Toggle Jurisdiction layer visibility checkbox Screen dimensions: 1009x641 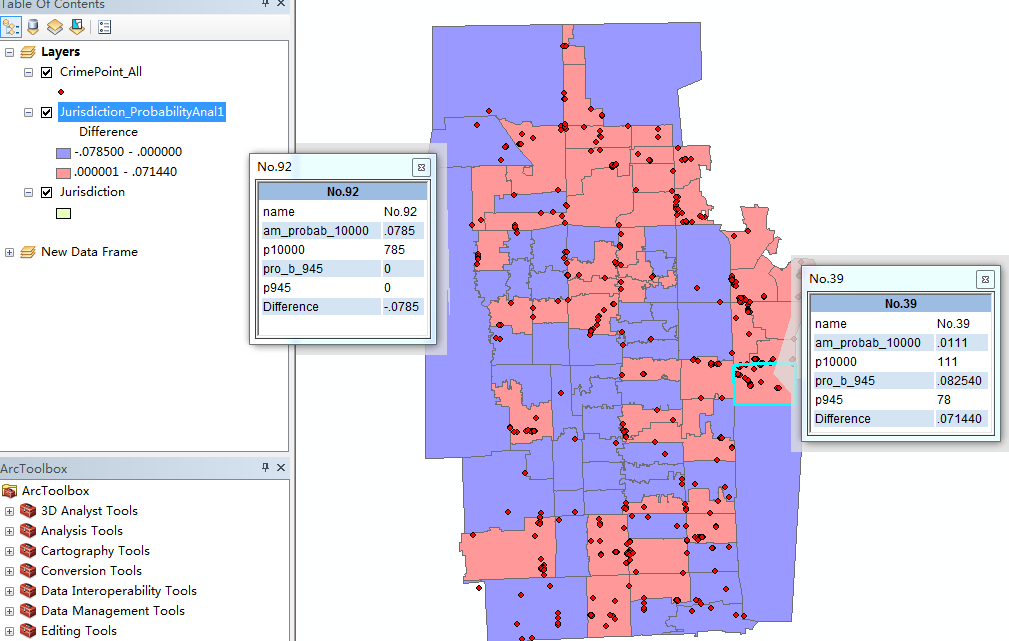click(x=46, y=192)
